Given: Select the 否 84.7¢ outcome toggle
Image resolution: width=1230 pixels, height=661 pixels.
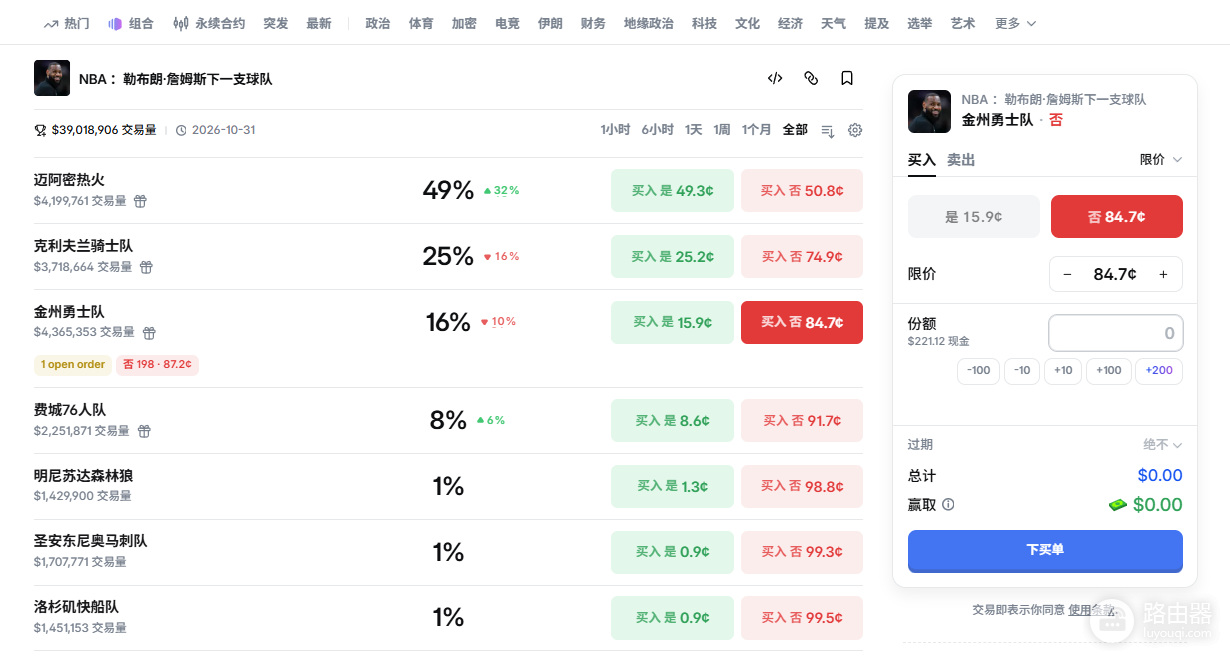Looking at the screenshot, I should pos(1116,216).
